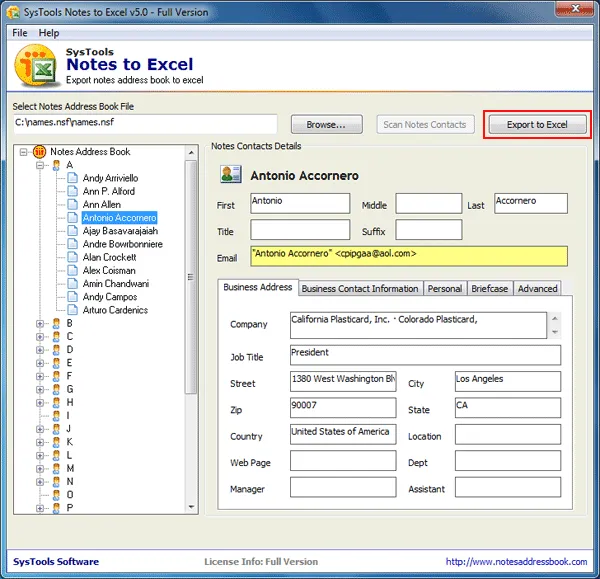Select contact Alan Crockett in the tree

tap(109, 257)
